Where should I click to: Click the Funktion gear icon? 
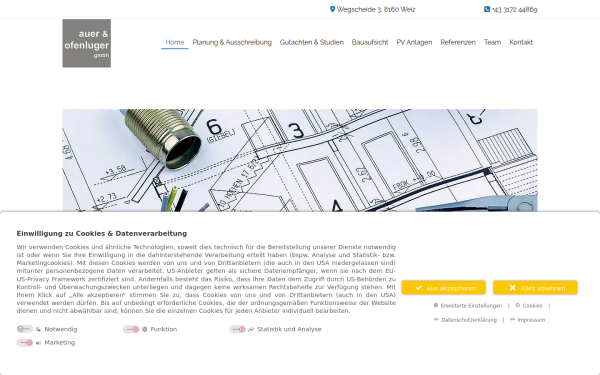[x=145, y=329]
